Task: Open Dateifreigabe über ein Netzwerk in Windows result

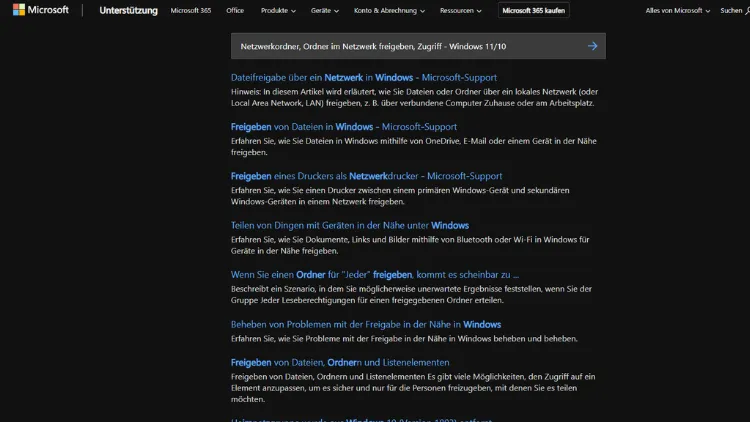Action: click(x=364, y=78)
